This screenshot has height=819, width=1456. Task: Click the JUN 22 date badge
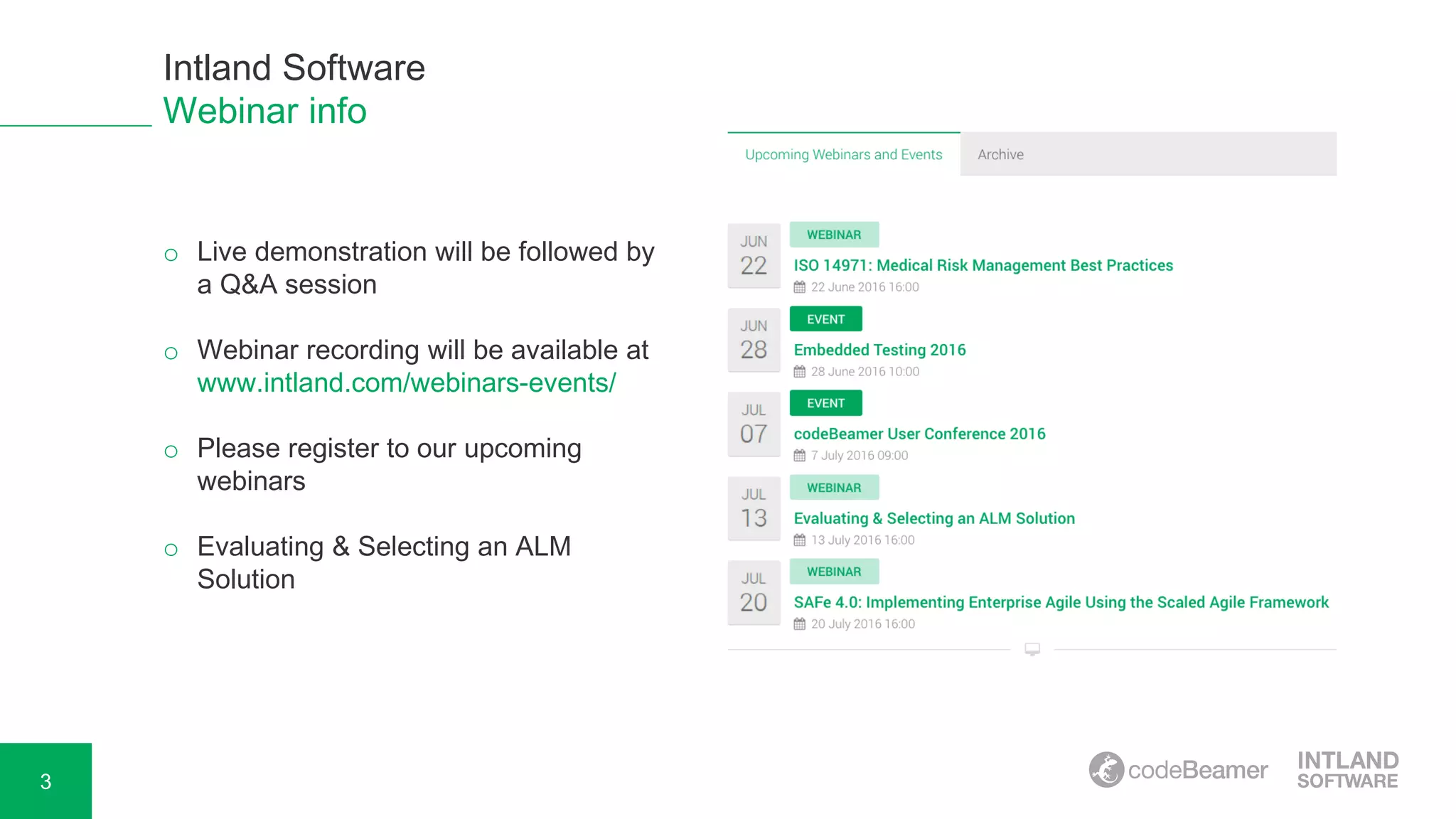(754, 255)
